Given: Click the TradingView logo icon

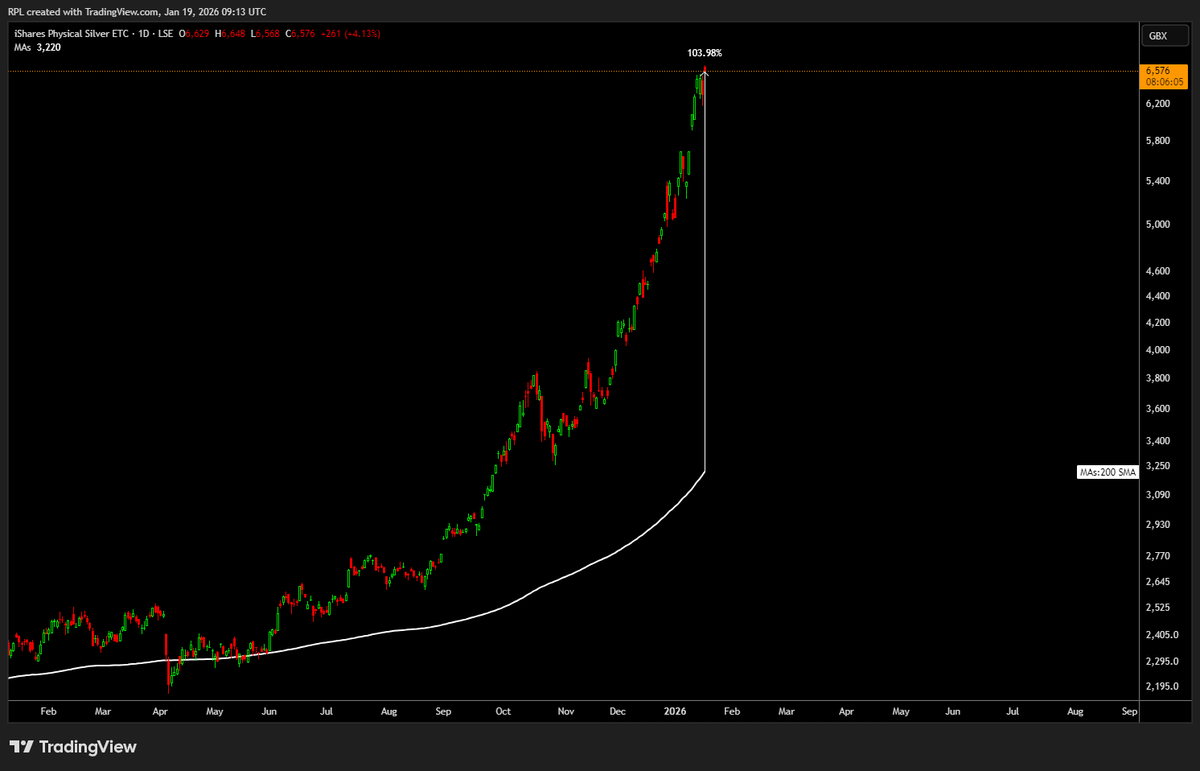Looking at the screenshot, I should coord(21,747).
